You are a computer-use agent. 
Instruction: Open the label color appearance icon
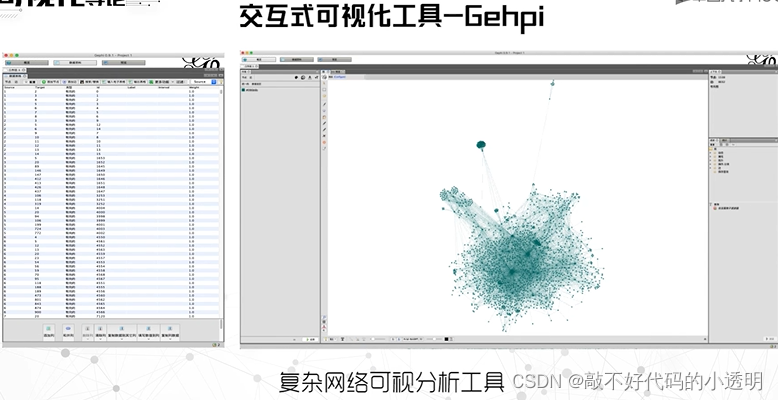310,77
